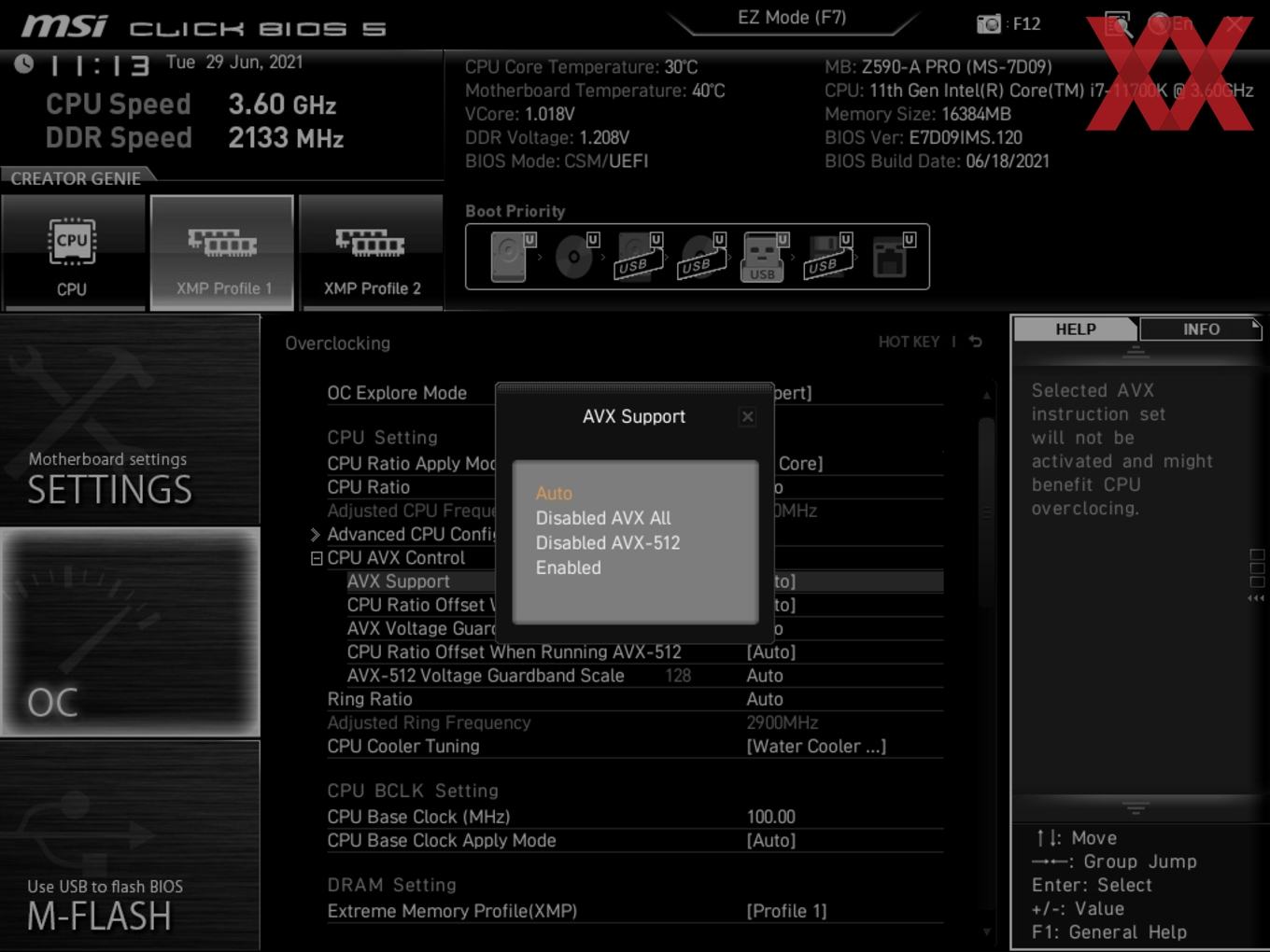Open the M-FLASH section

pyautogui.click(x=130, y=846)
